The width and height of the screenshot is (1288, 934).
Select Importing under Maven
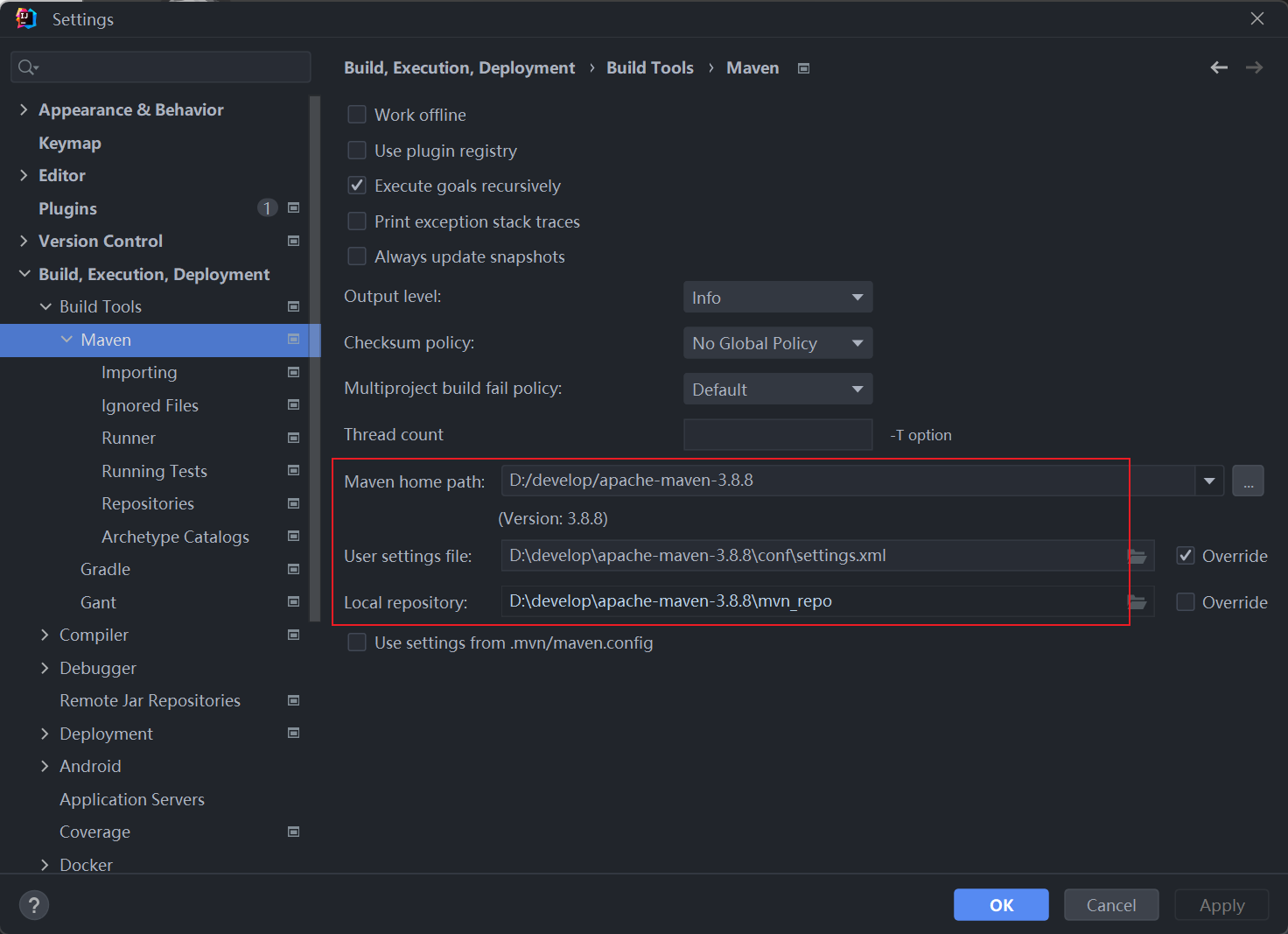pos(139,372)
